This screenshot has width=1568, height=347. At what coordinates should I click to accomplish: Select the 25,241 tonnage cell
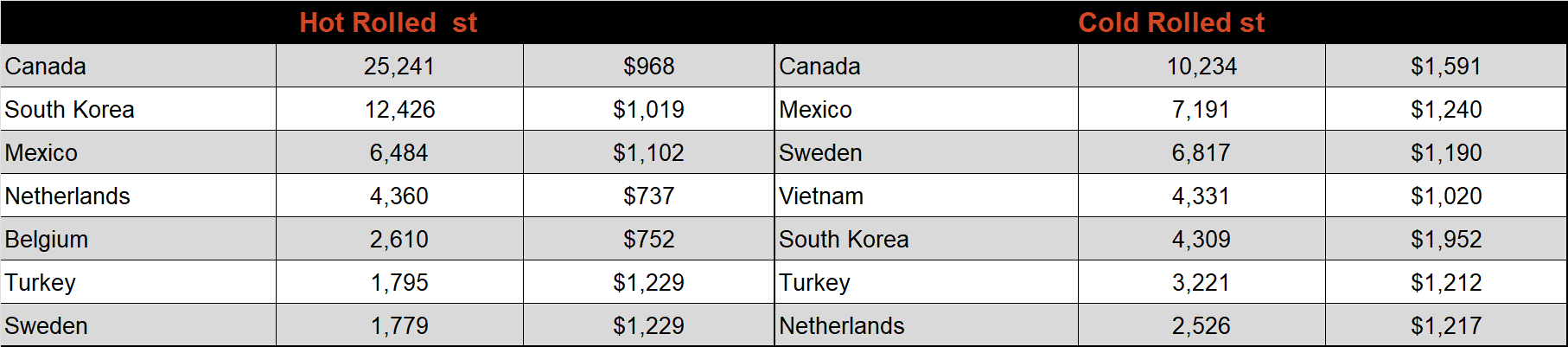click(x=399, y=66)
